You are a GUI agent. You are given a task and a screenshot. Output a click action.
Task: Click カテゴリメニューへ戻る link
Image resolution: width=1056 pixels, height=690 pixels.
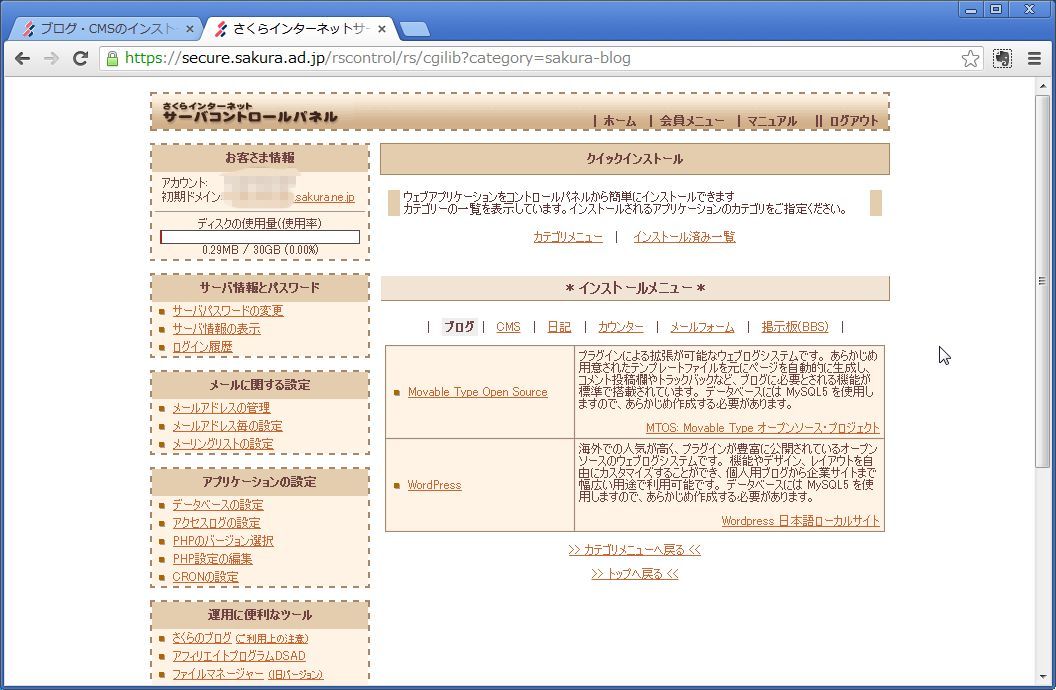click(634, 550)
